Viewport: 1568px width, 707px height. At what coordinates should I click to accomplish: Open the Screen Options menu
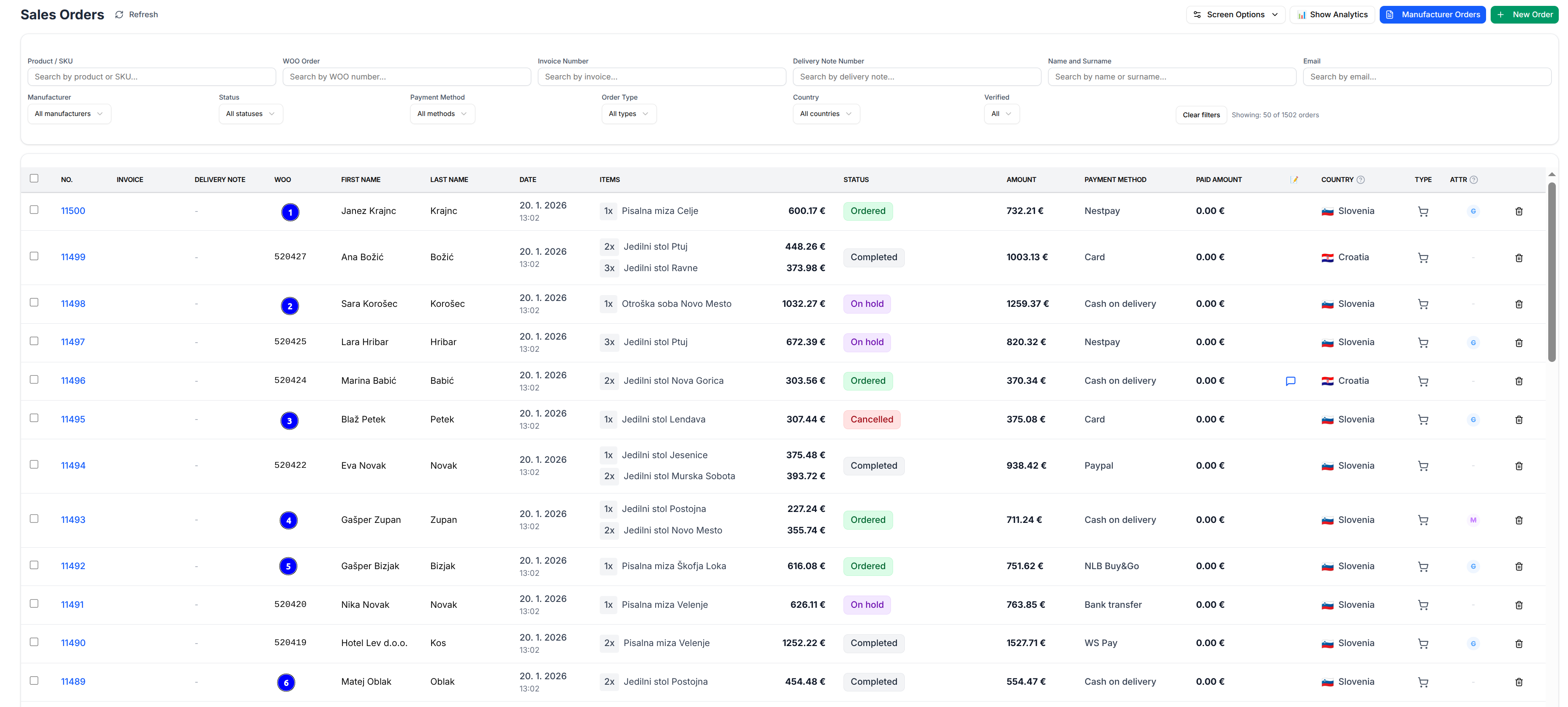[x=1235, y=15]
